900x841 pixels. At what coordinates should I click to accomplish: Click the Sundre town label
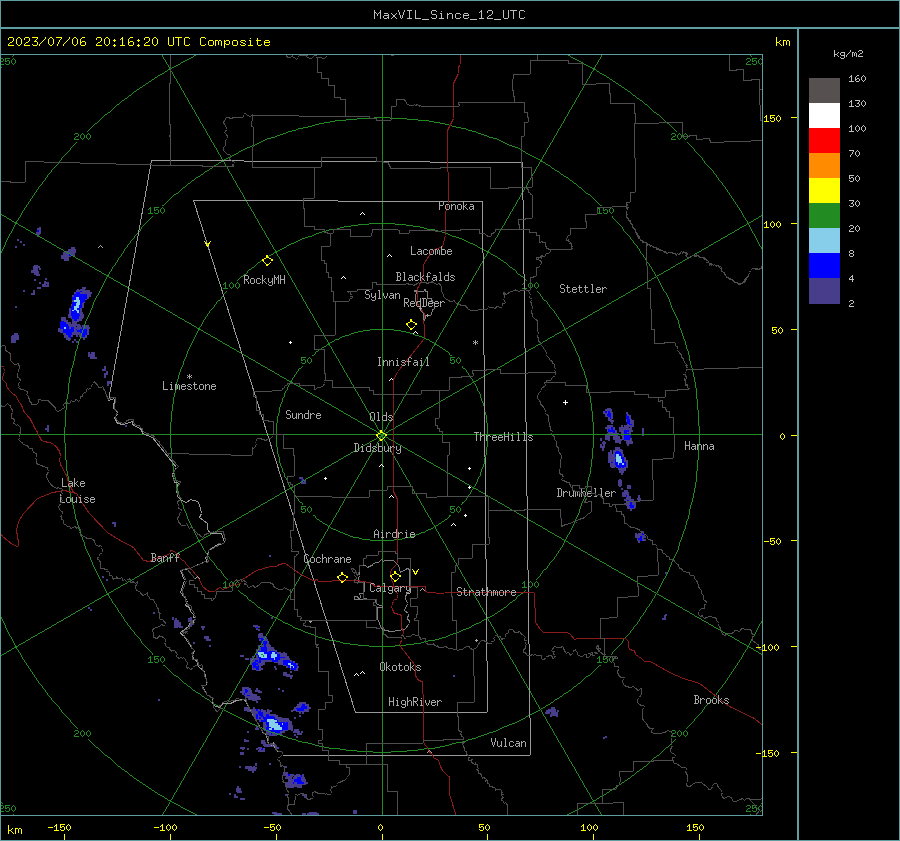(303, 415)
